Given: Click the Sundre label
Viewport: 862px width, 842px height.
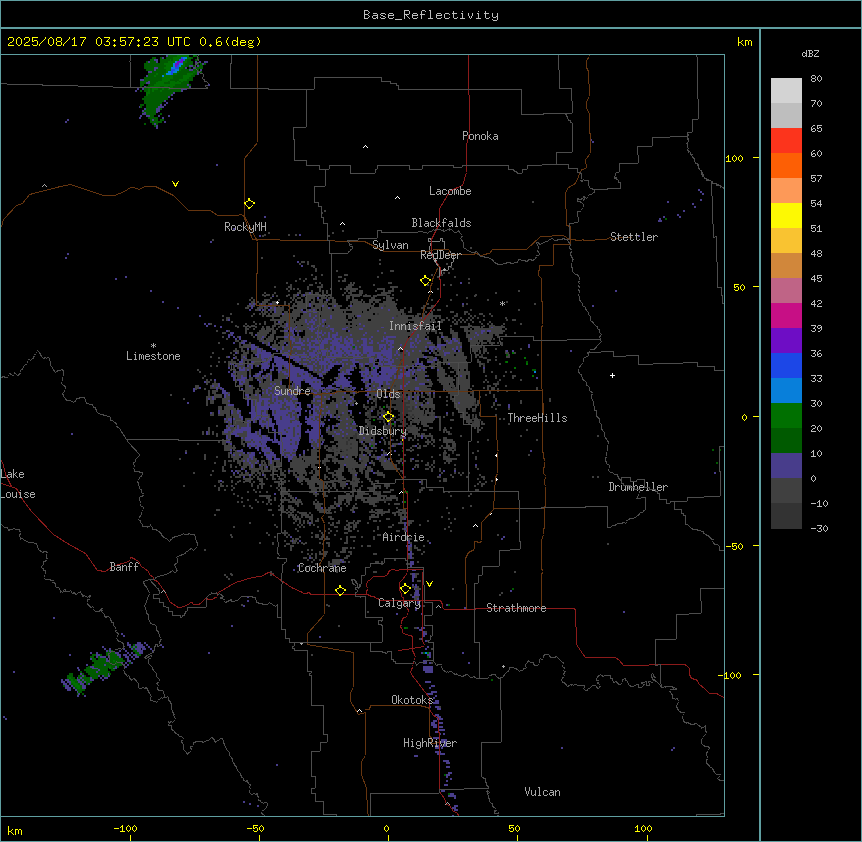Looking at the screenshot, I should tap(292, 391).
